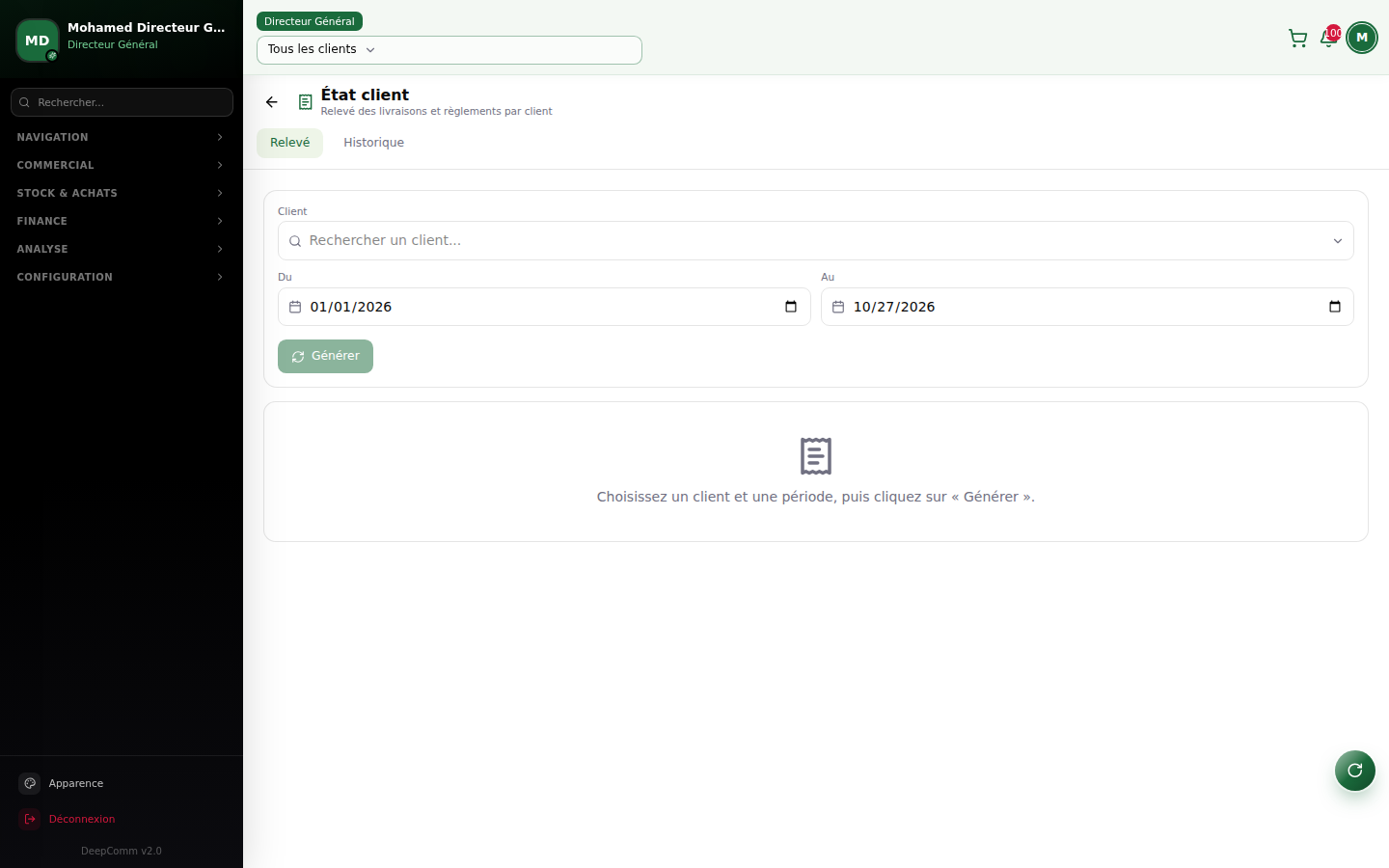Image resolution: width=1389 pixels, height=868 pixels.
Task: Click the MD profile avatar in sidebar
Action: click(38, 41)
